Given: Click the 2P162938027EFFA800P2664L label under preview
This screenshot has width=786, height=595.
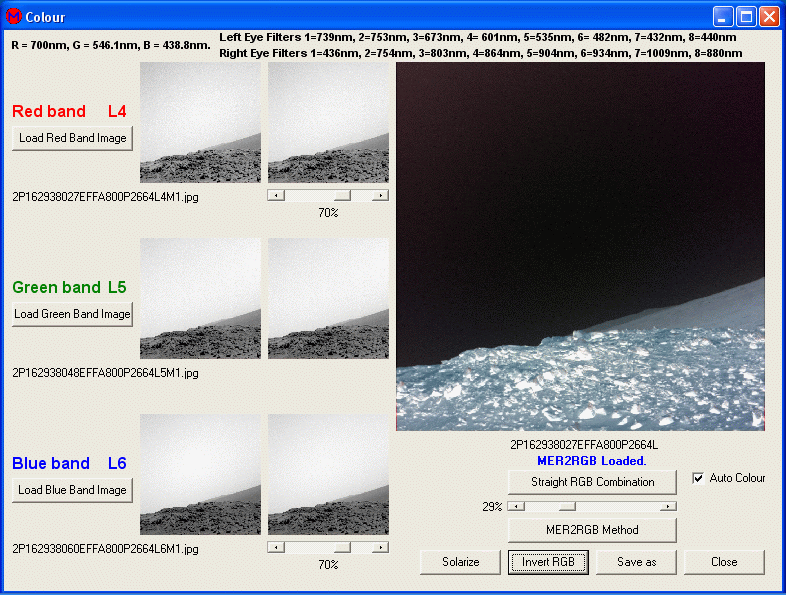Looking at the screenshot, I should (x=584, y=445).
